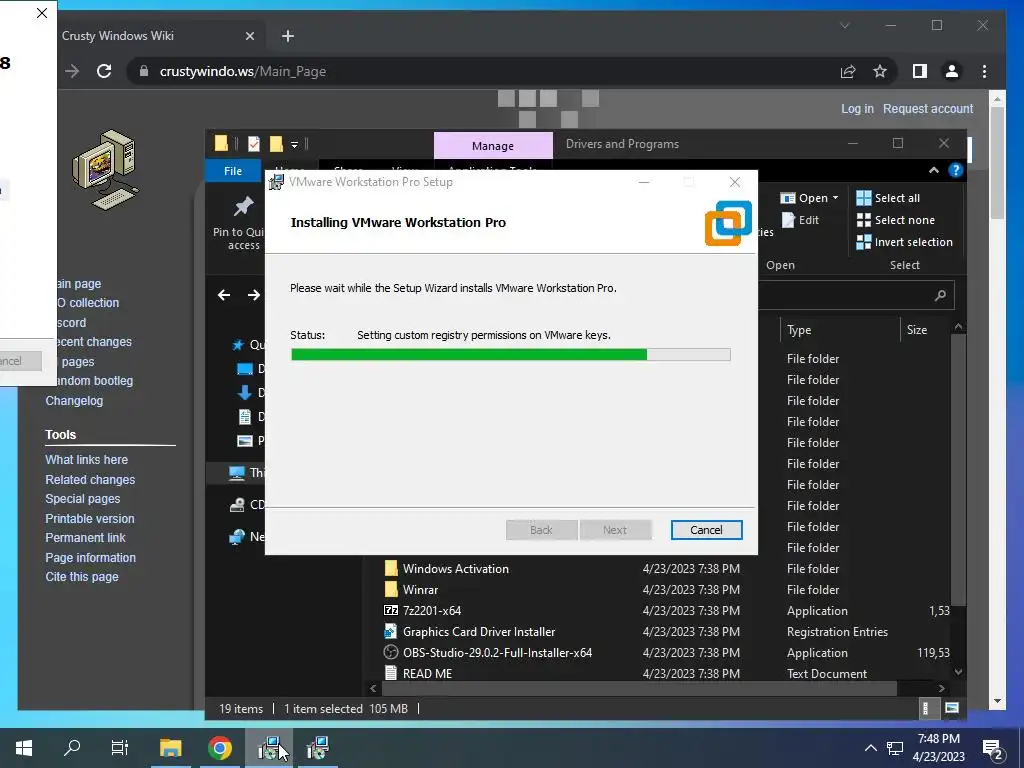Click Select all in ribbon
Viewport: 1024px width, 768px height.
888,198
